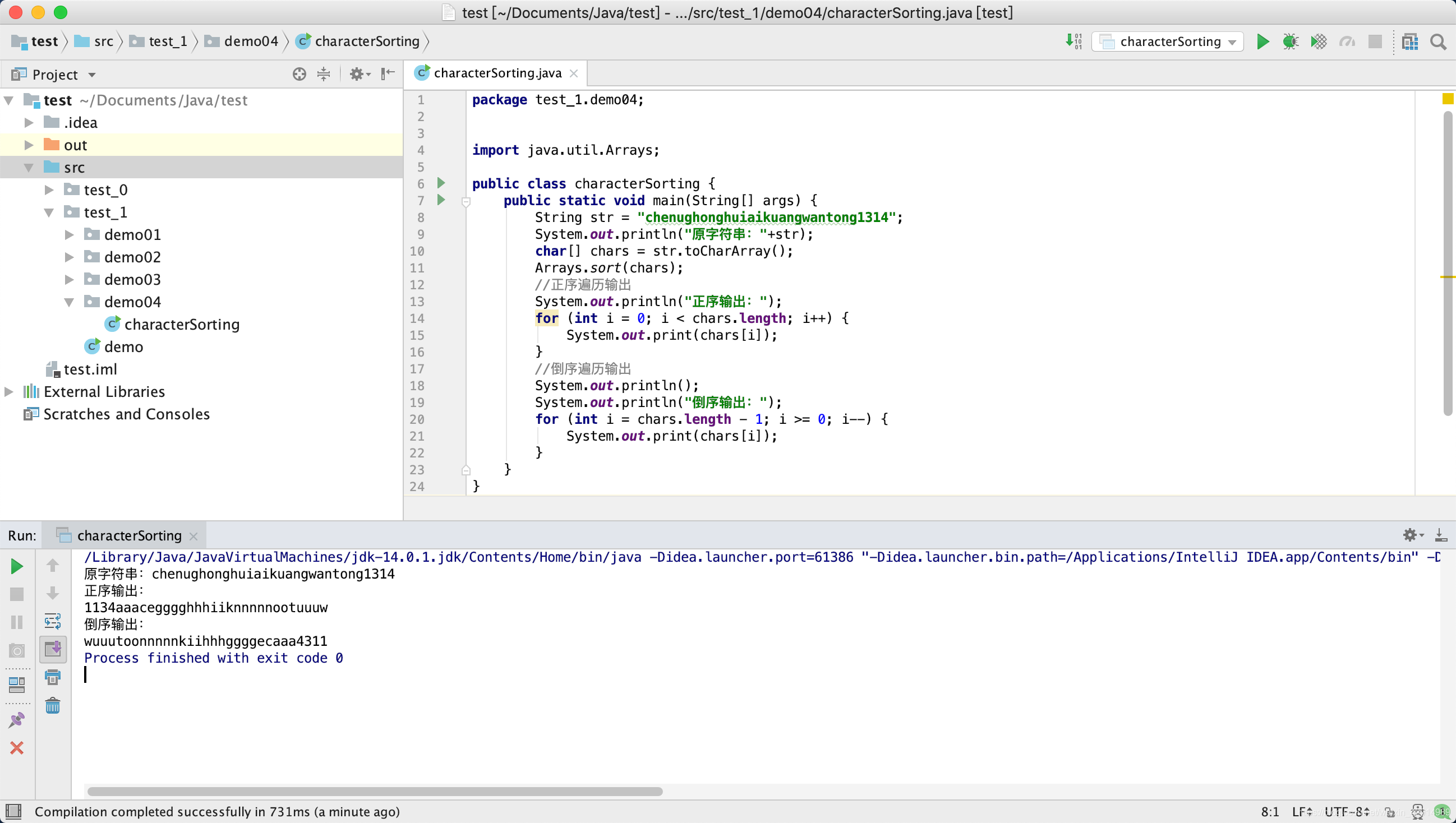Open Project panel settings gear

point(359,74)
